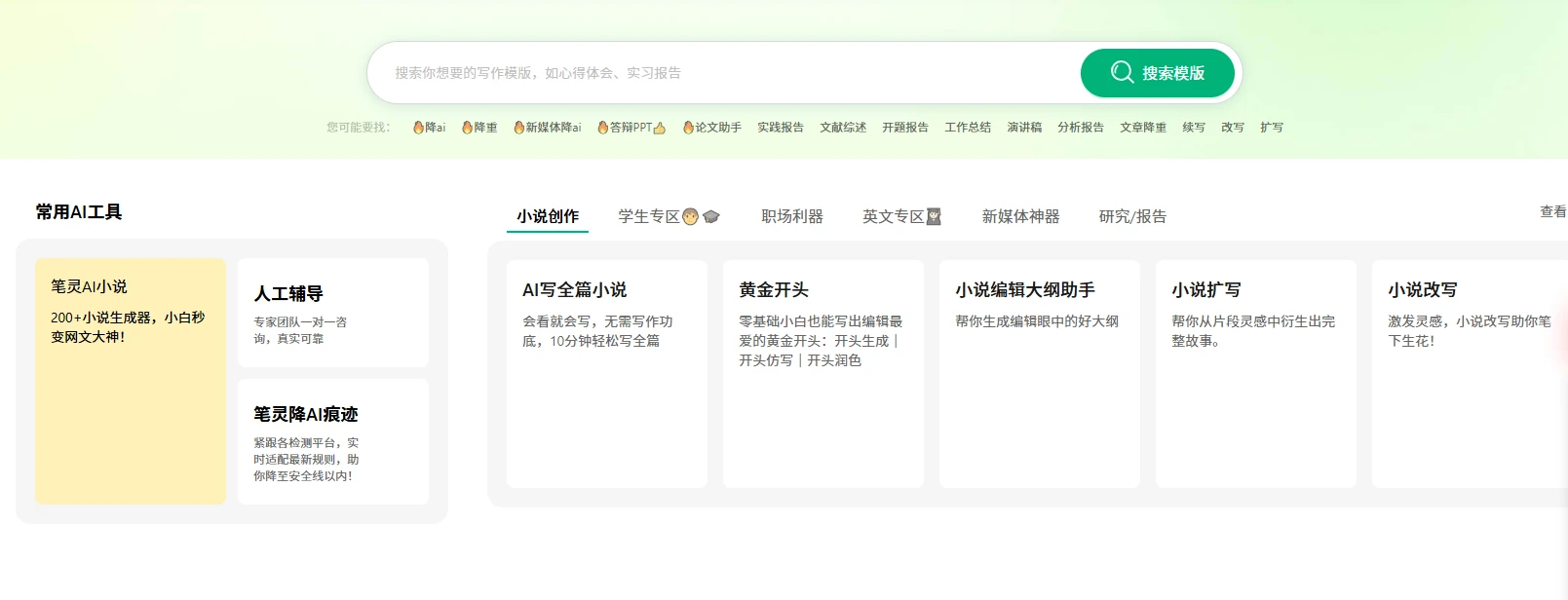The image size is (1568, 600).
Task: Select the 黄金开头 template card
Action: tap(823, 374)
